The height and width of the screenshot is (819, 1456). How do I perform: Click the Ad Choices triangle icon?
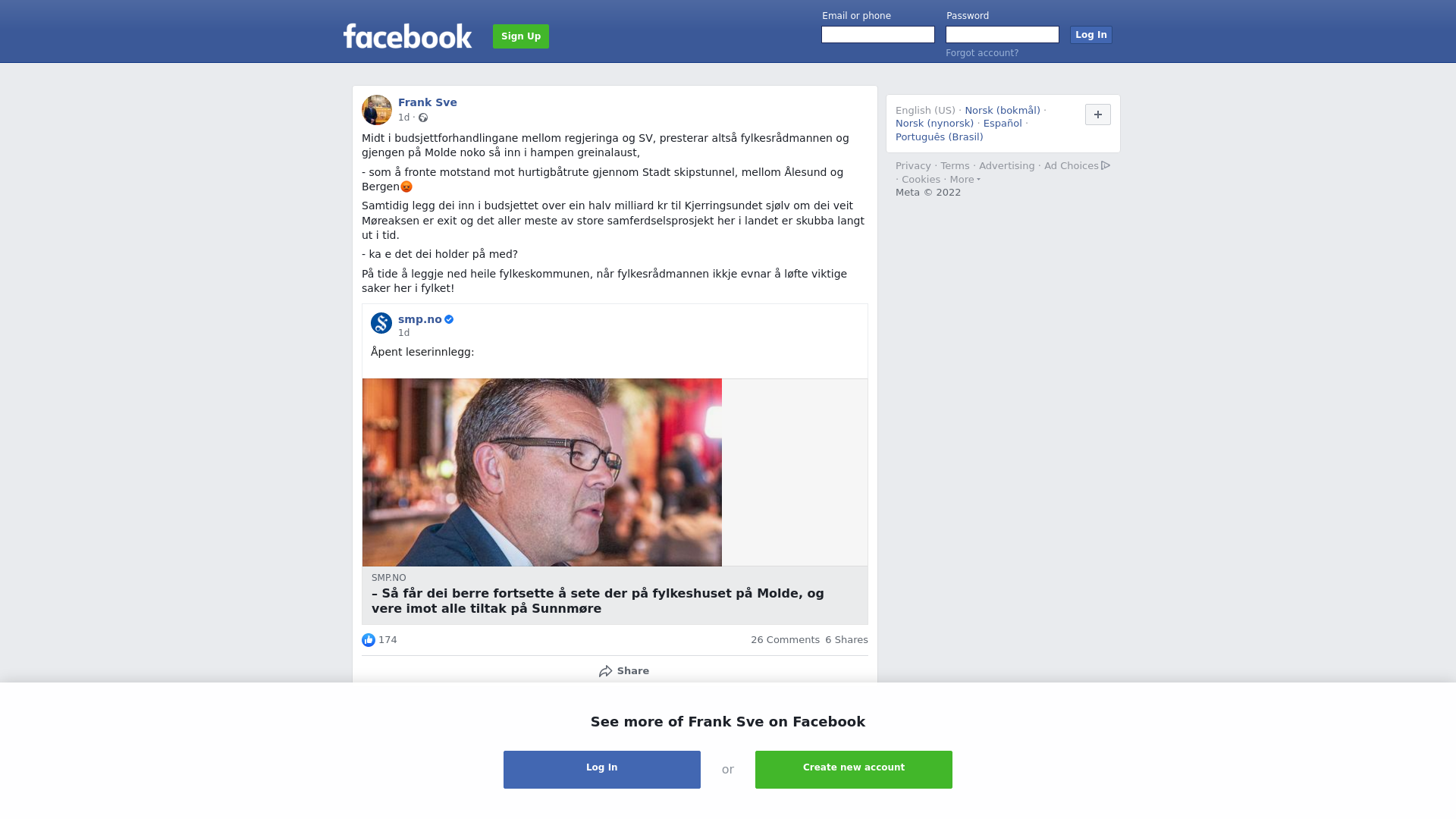click(1106, 165)
